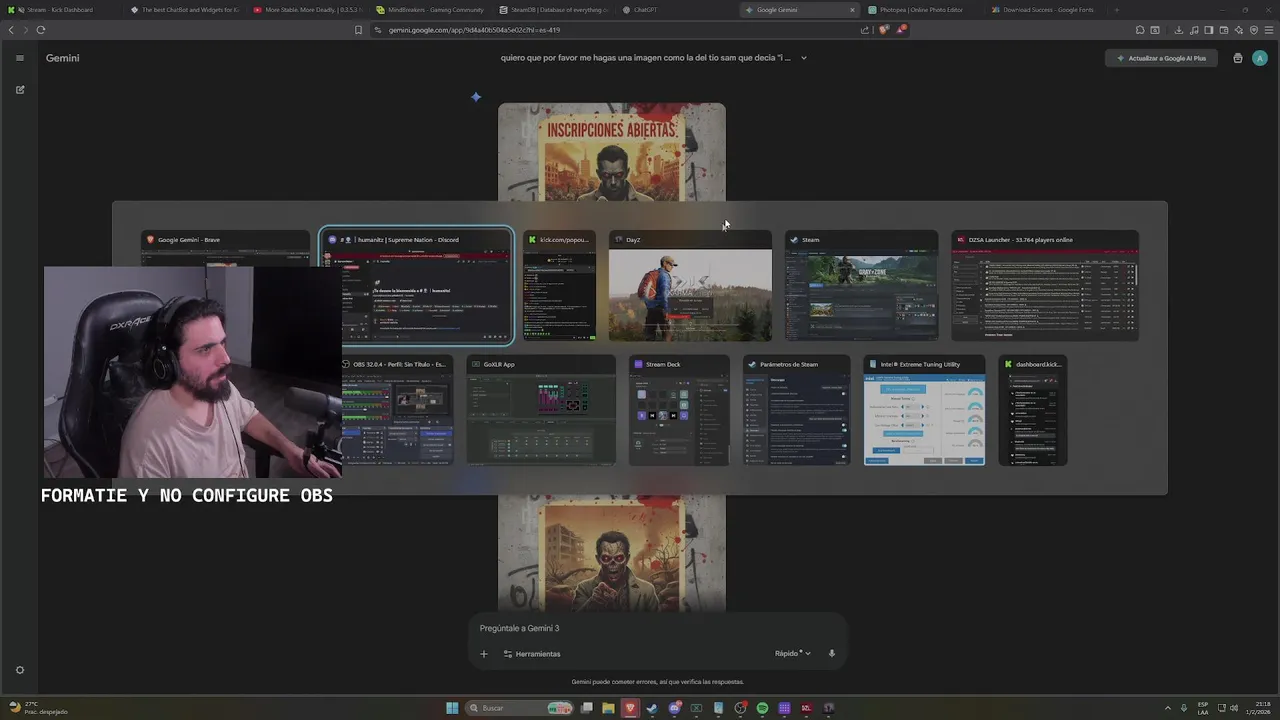
Task: Open the Stream - Kick Dashboard browser tab
Action: [60, 10]
